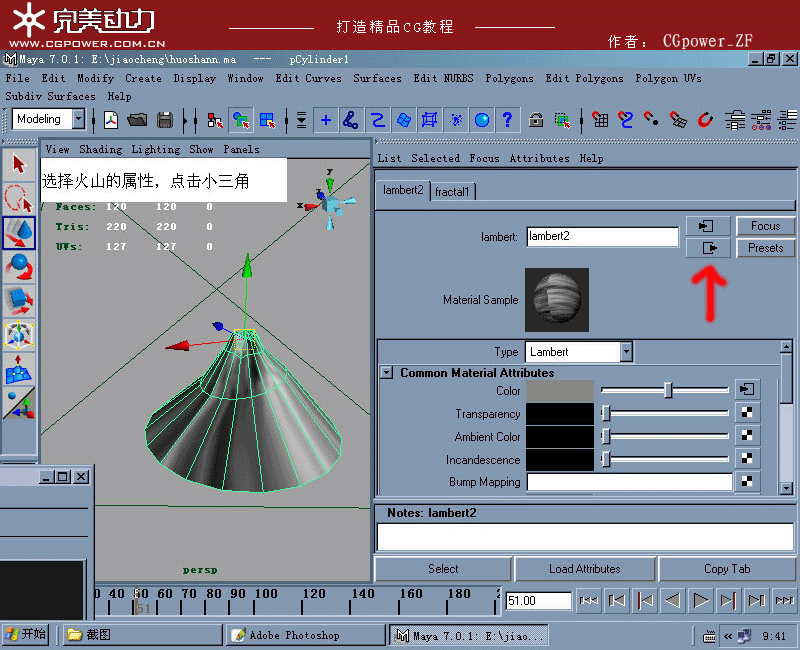
Task: Activate the Rotate tool sphere icon
Action: [19, 267]
